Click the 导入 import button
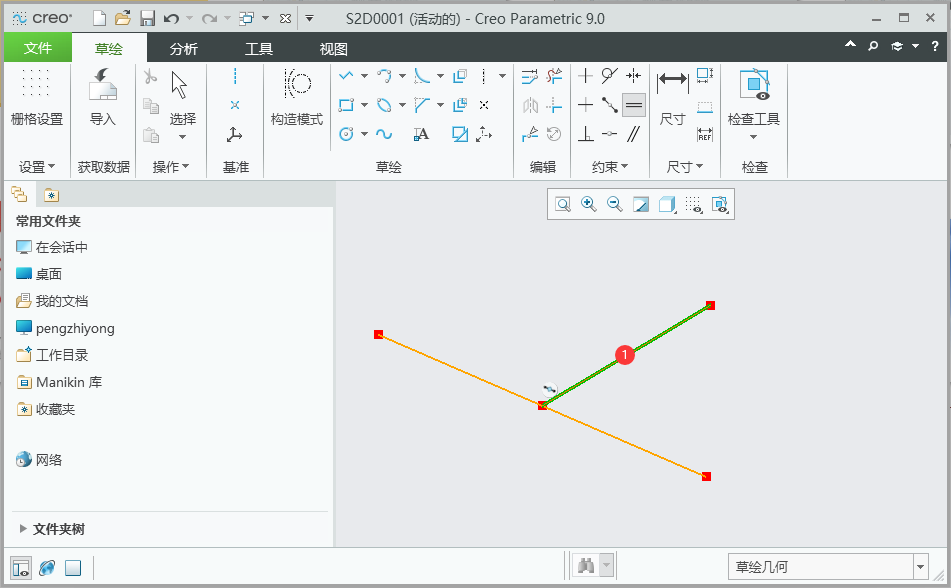Screen dimensions: 951x588 pos(102,97)
